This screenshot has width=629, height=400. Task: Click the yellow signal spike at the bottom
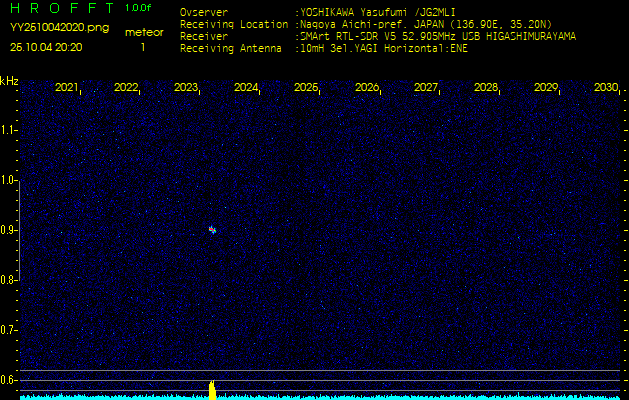pos(212,389)
